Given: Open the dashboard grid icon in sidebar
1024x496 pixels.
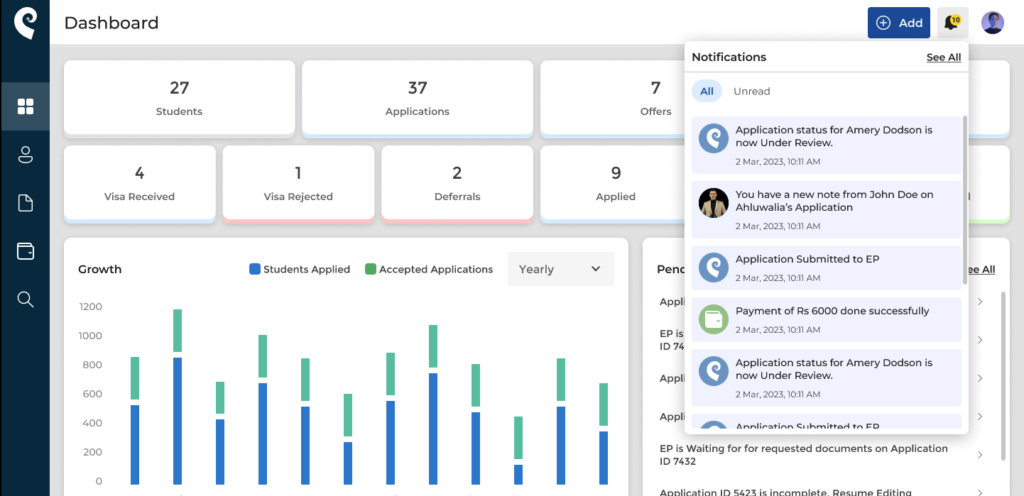Looking at the screenshot, I should point(25,106).
